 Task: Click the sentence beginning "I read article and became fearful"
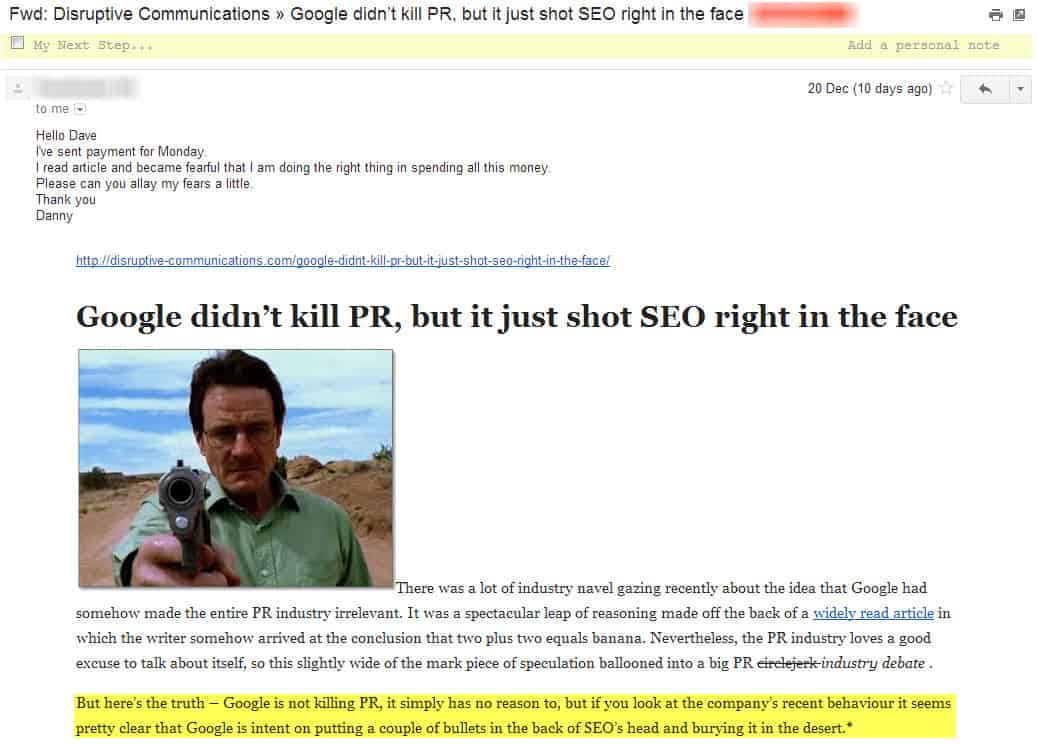[293, 168]
